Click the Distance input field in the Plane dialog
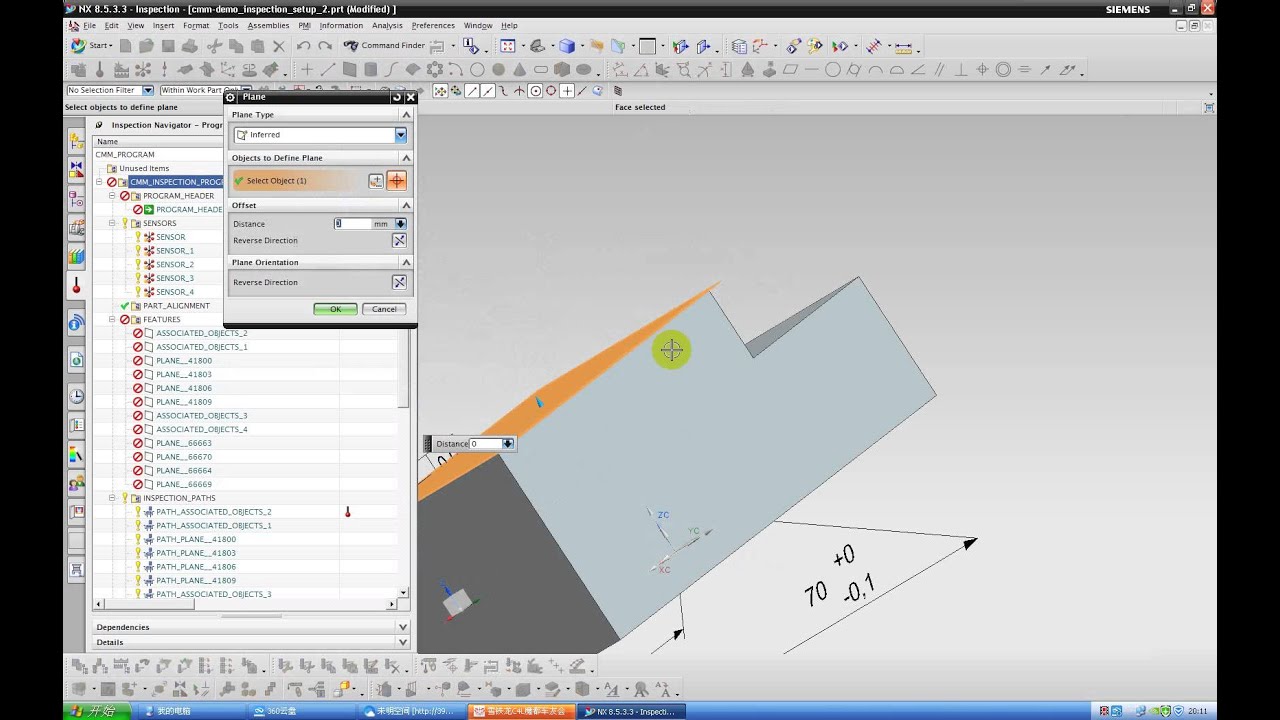Image resolution: width=1280 pixels, height=720 pixels. (x=353, y=224)
